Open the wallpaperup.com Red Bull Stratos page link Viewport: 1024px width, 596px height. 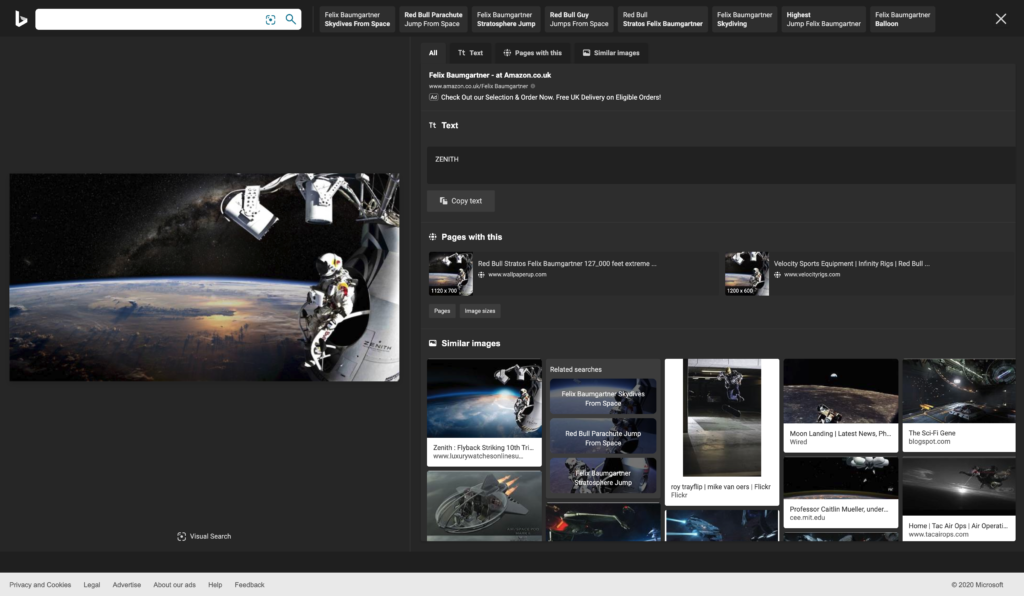coord(567,264)
